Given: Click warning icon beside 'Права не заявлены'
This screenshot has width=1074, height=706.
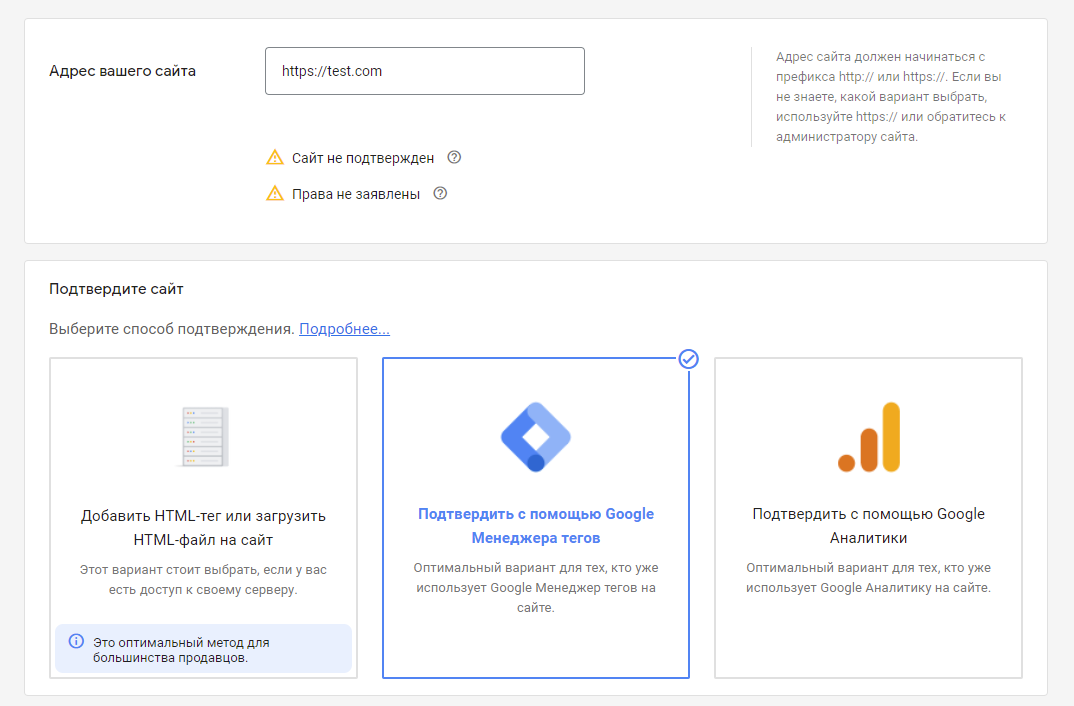Looking at the screenshot, I should coord(275,194).
